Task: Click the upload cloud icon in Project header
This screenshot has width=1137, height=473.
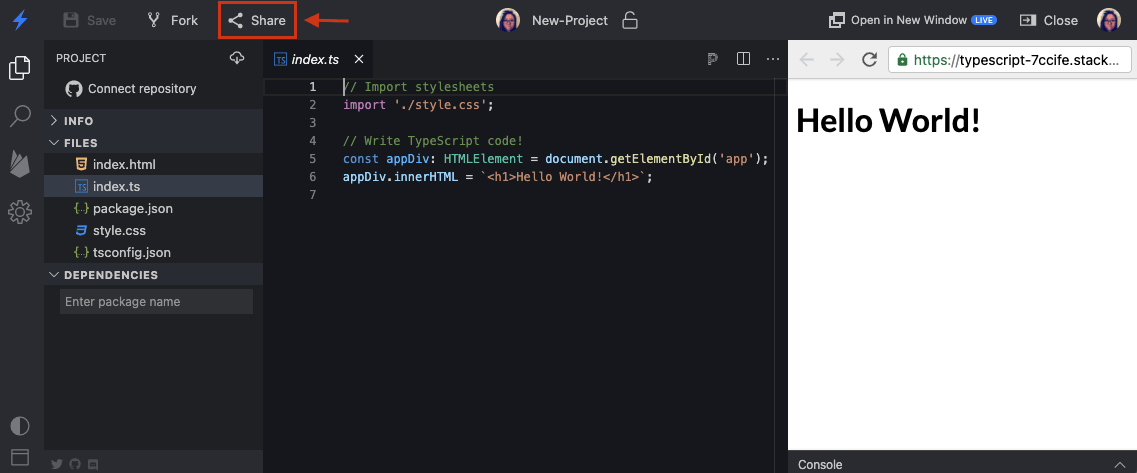Action: pos(237,58)
